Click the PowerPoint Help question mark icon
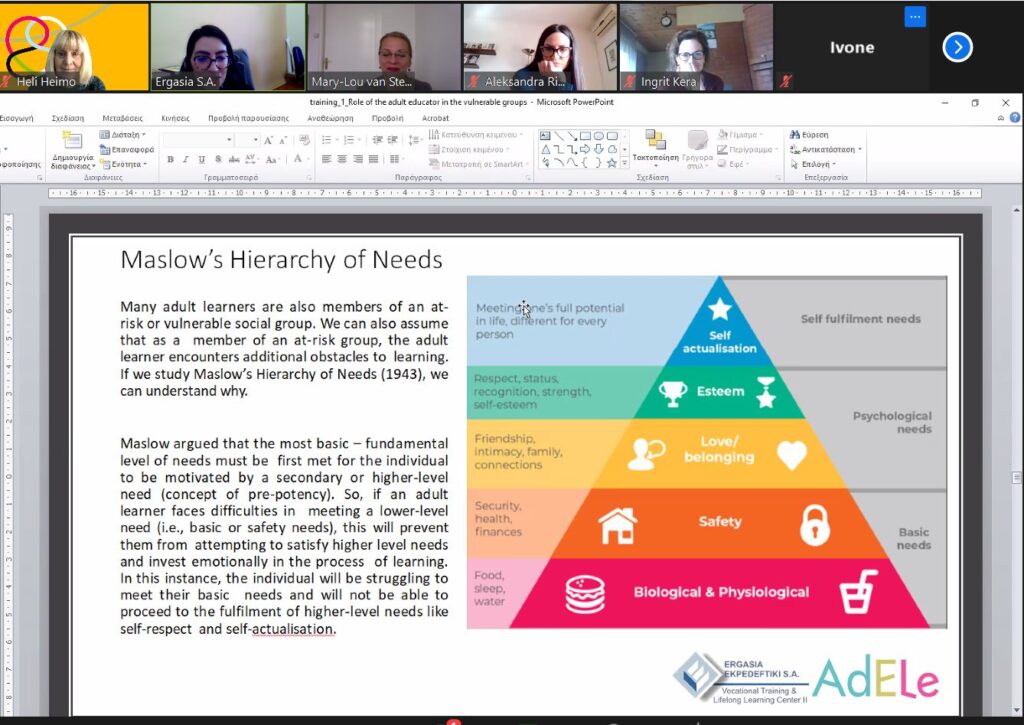 tap(1014, 118)
